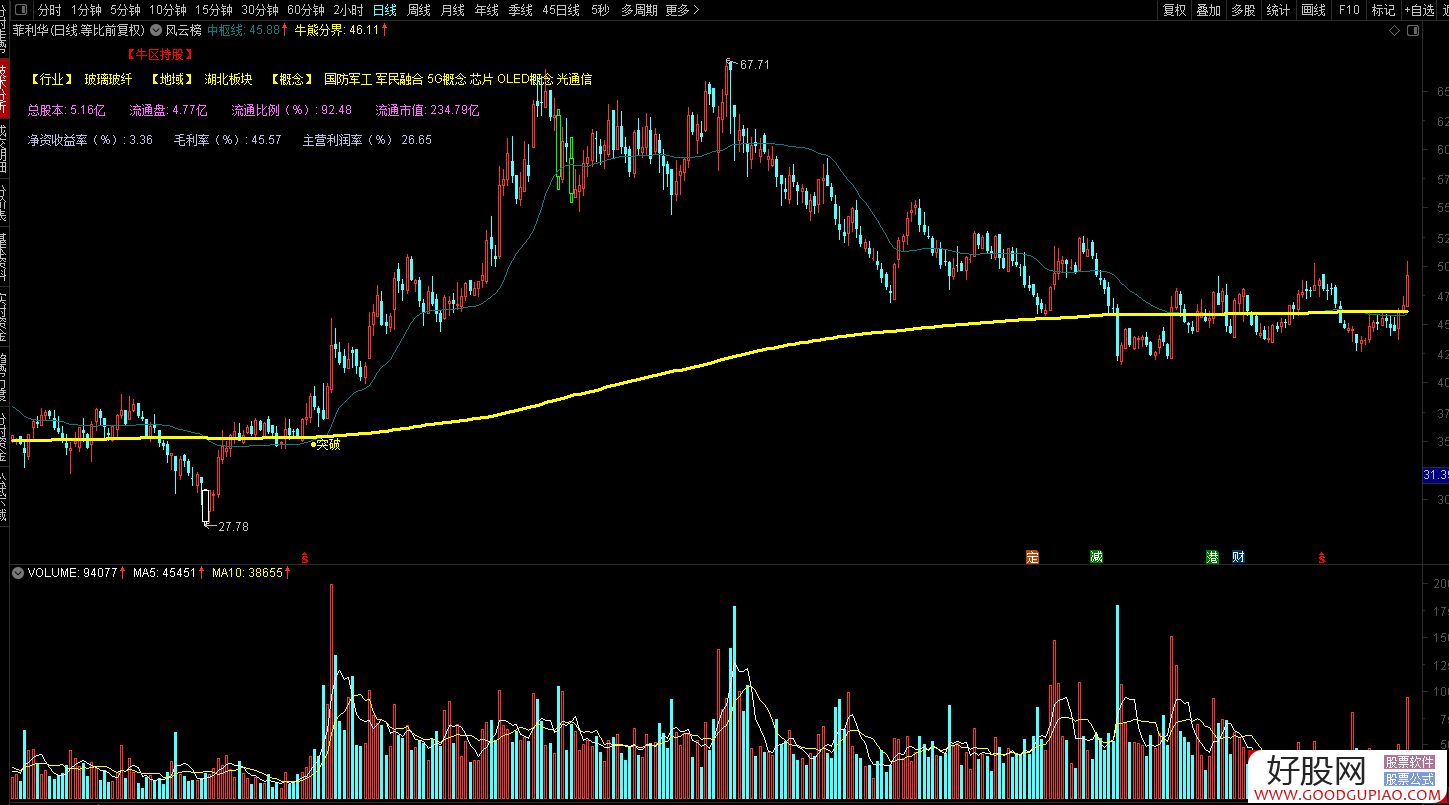The height and width of the screenshot is (805, 1449).
Task: Switch to the 60分钟 timeframe
Action: (306, 10)
